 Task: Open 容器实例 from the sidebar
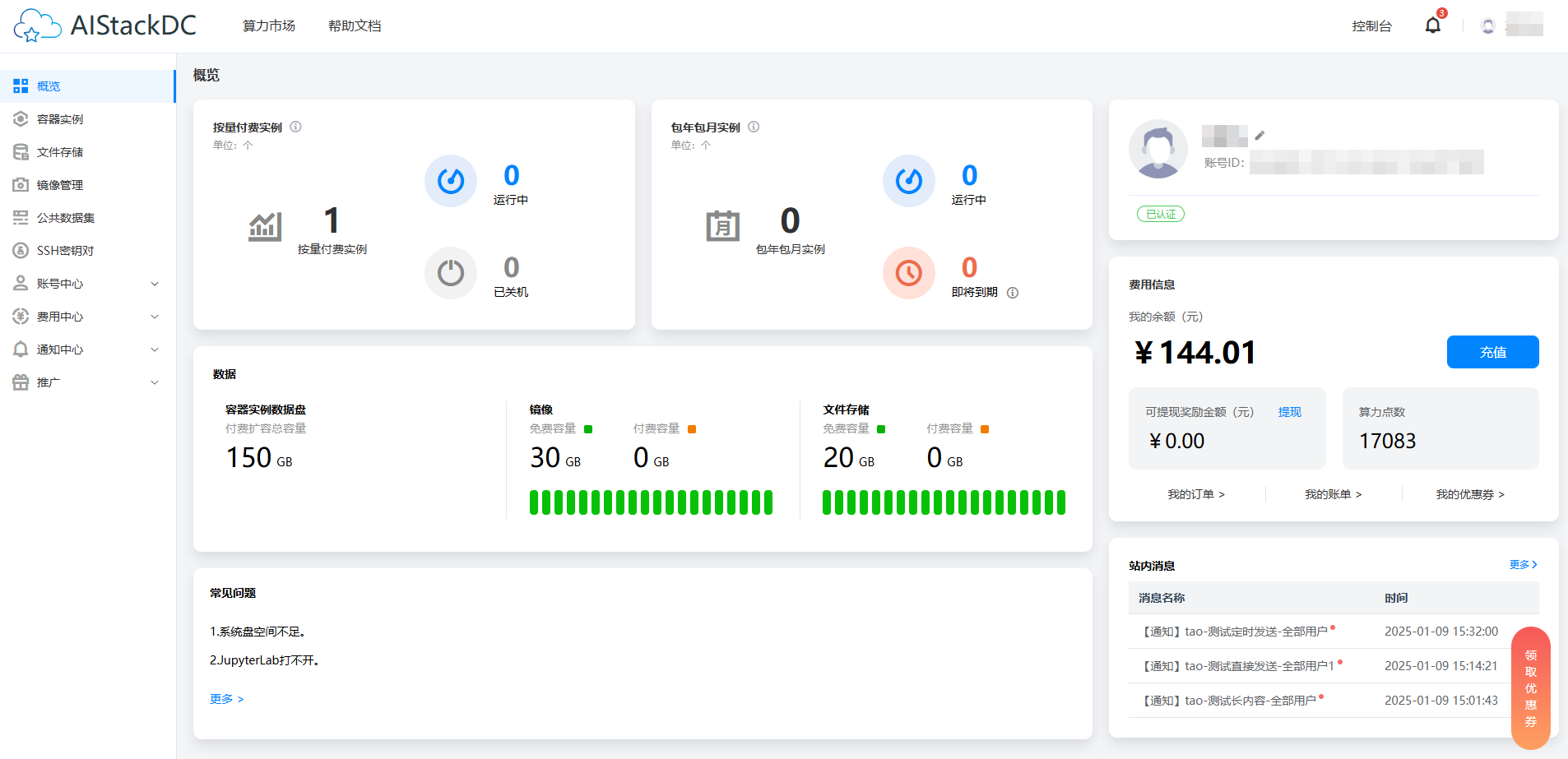[60, 119]
